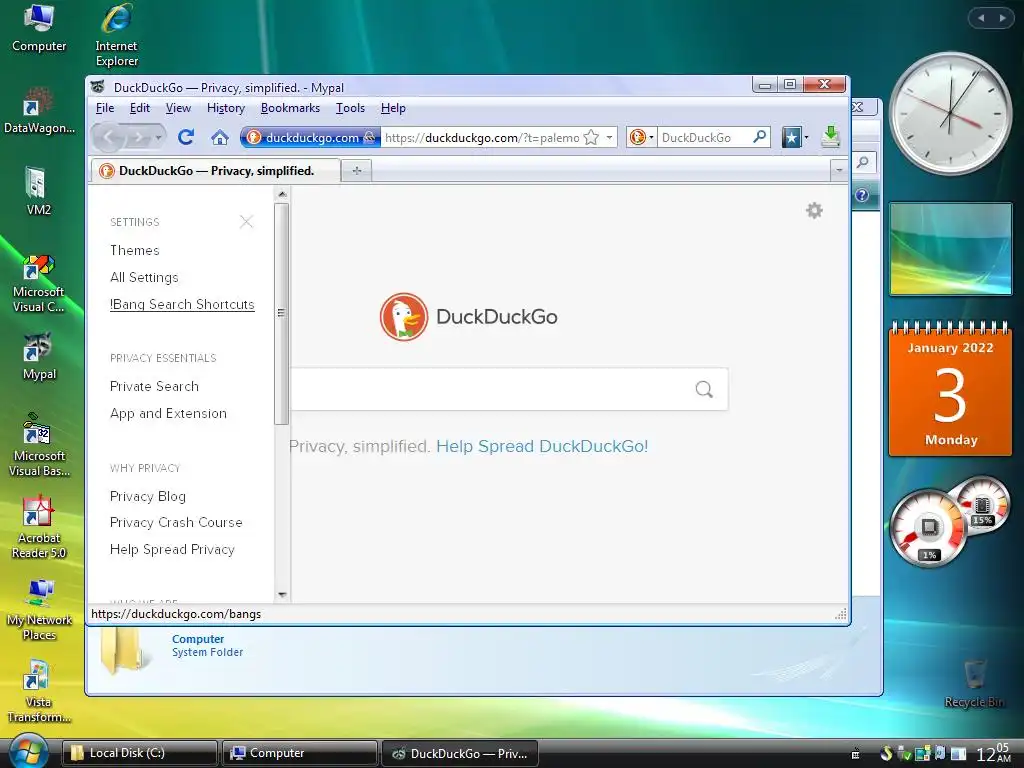The width and height of the screenshot is (1024, 768).
Task: Click the side menu scroll down arrow
Action: (x=282, y=595)
